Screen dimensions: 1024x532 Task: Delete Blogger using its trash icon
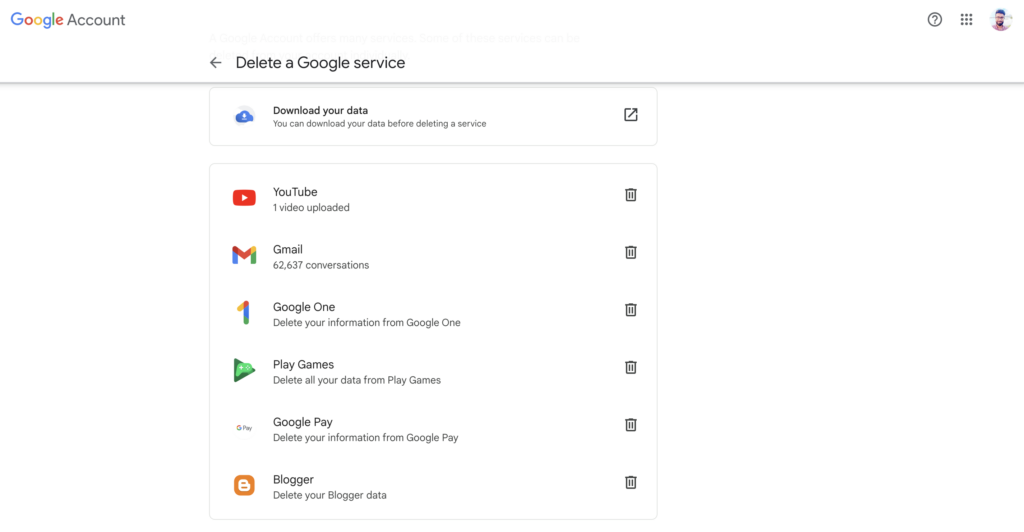[630, 482]
